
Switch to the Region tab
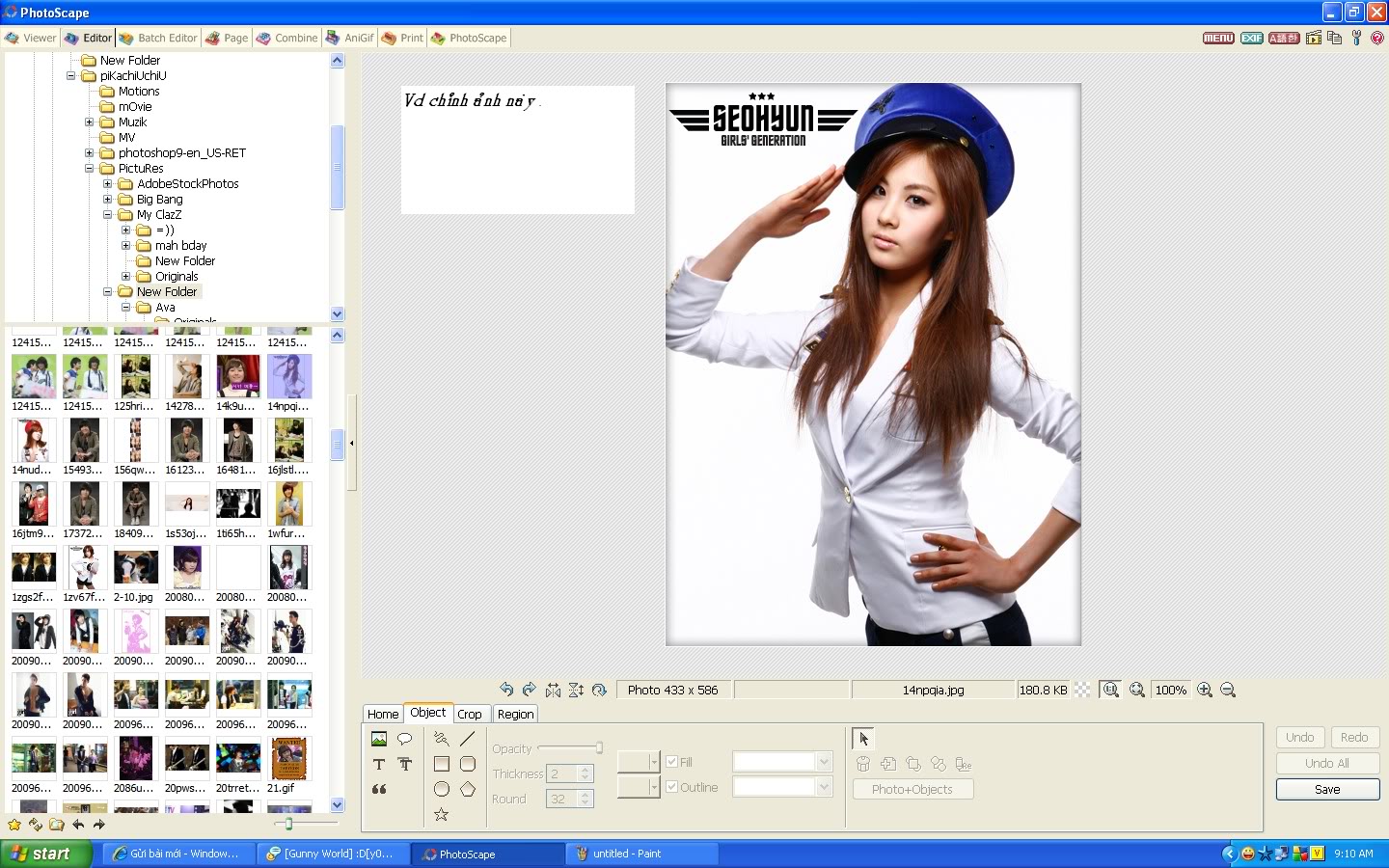[515, 714]
